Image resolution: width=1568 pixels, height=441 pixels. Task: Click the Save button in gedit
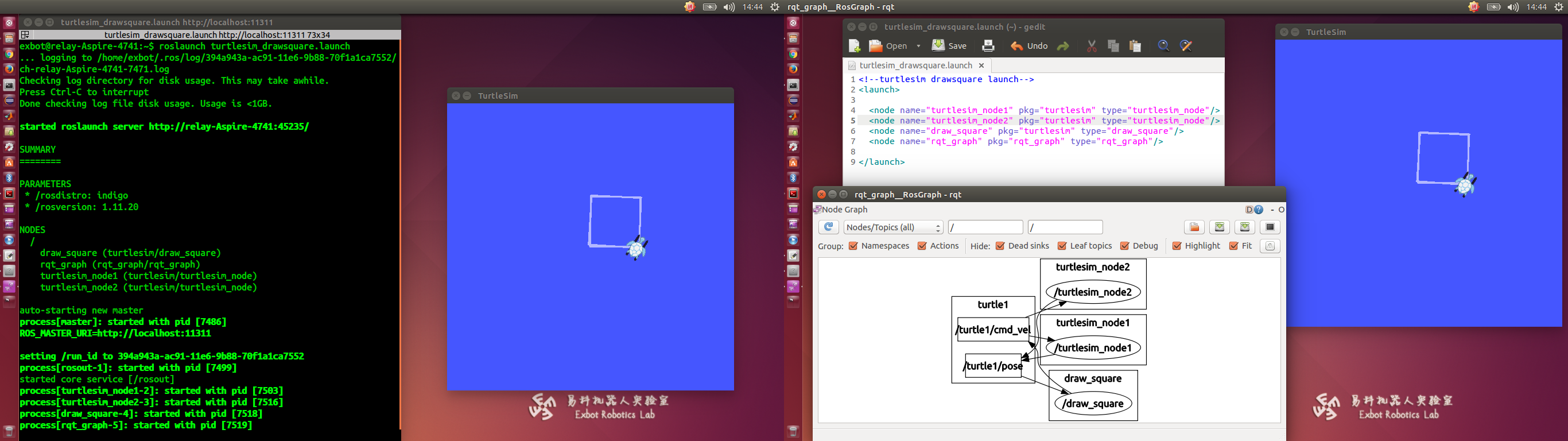[949, 47]
